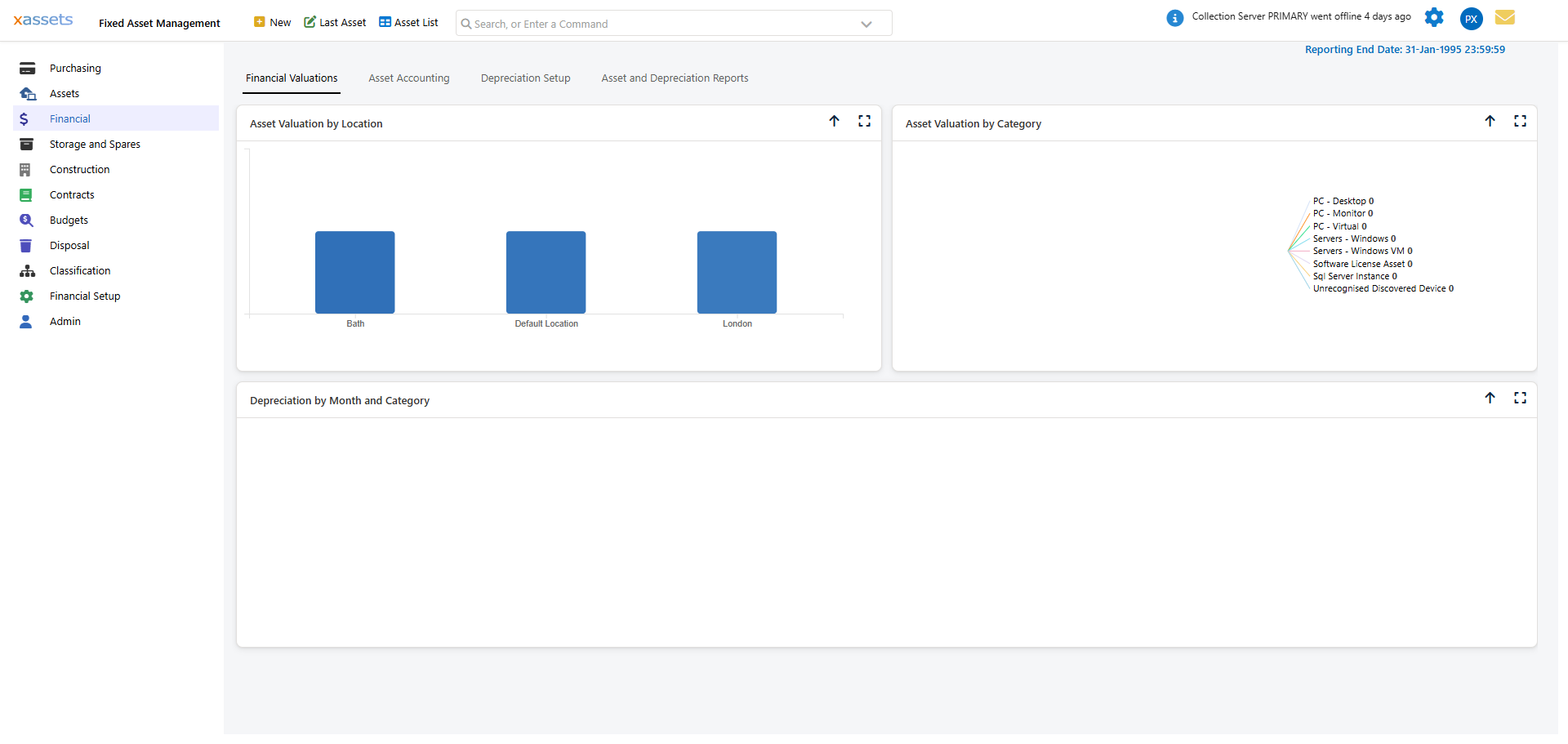Open the search command dropdown chevron
The height and width of the screenshot is (744, 1568).
(x=866, y=24)
